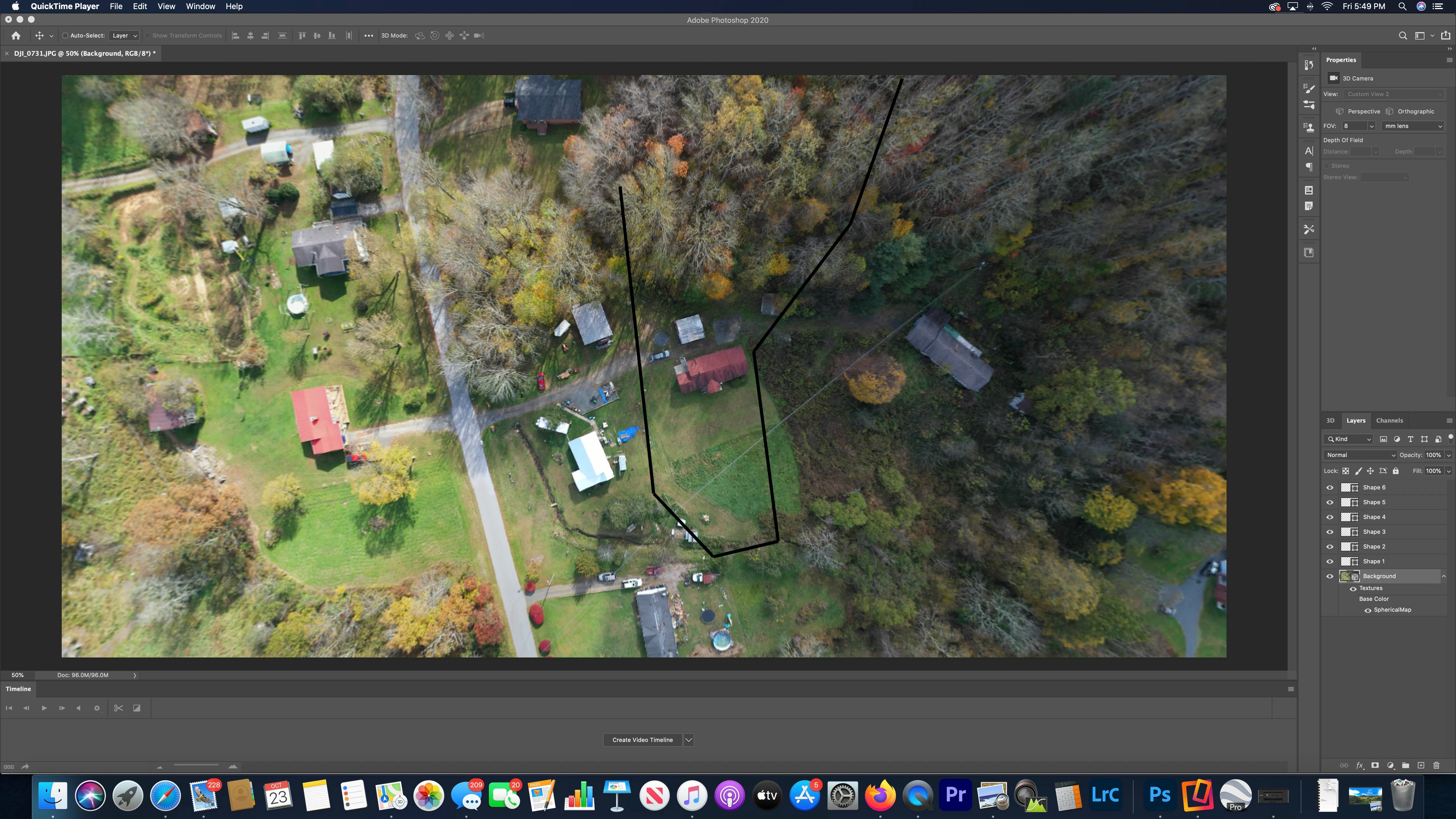This screenshot has height=819, width=1456.
Task: Click the scissors split icon in Timeline
Action: (x=118, y=708)
